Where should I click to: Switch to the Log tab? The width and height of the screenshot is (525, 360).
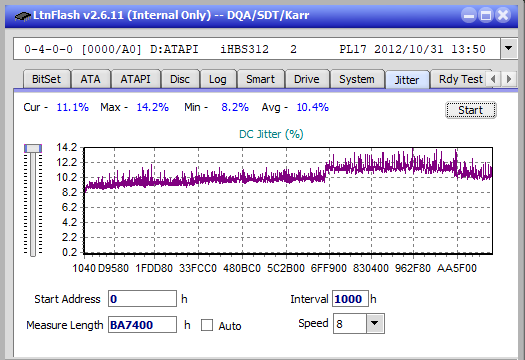(218, 79)
